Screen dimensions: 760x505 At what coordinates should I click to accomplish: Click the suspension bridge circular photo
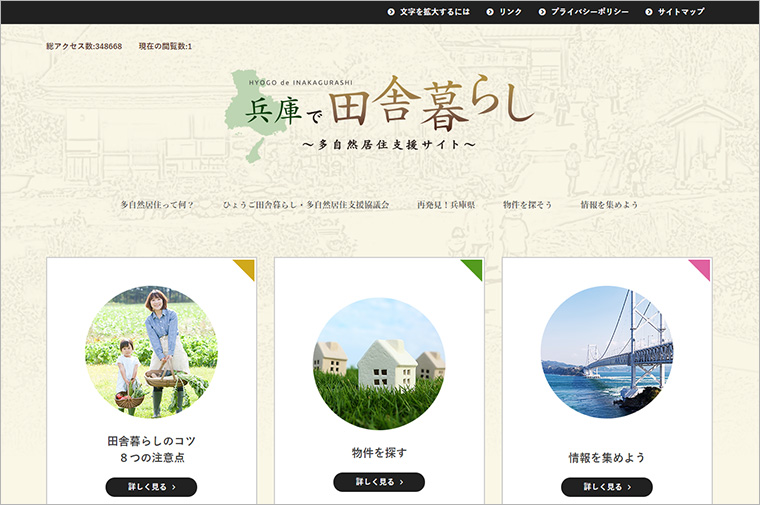(x=607, y=352)
